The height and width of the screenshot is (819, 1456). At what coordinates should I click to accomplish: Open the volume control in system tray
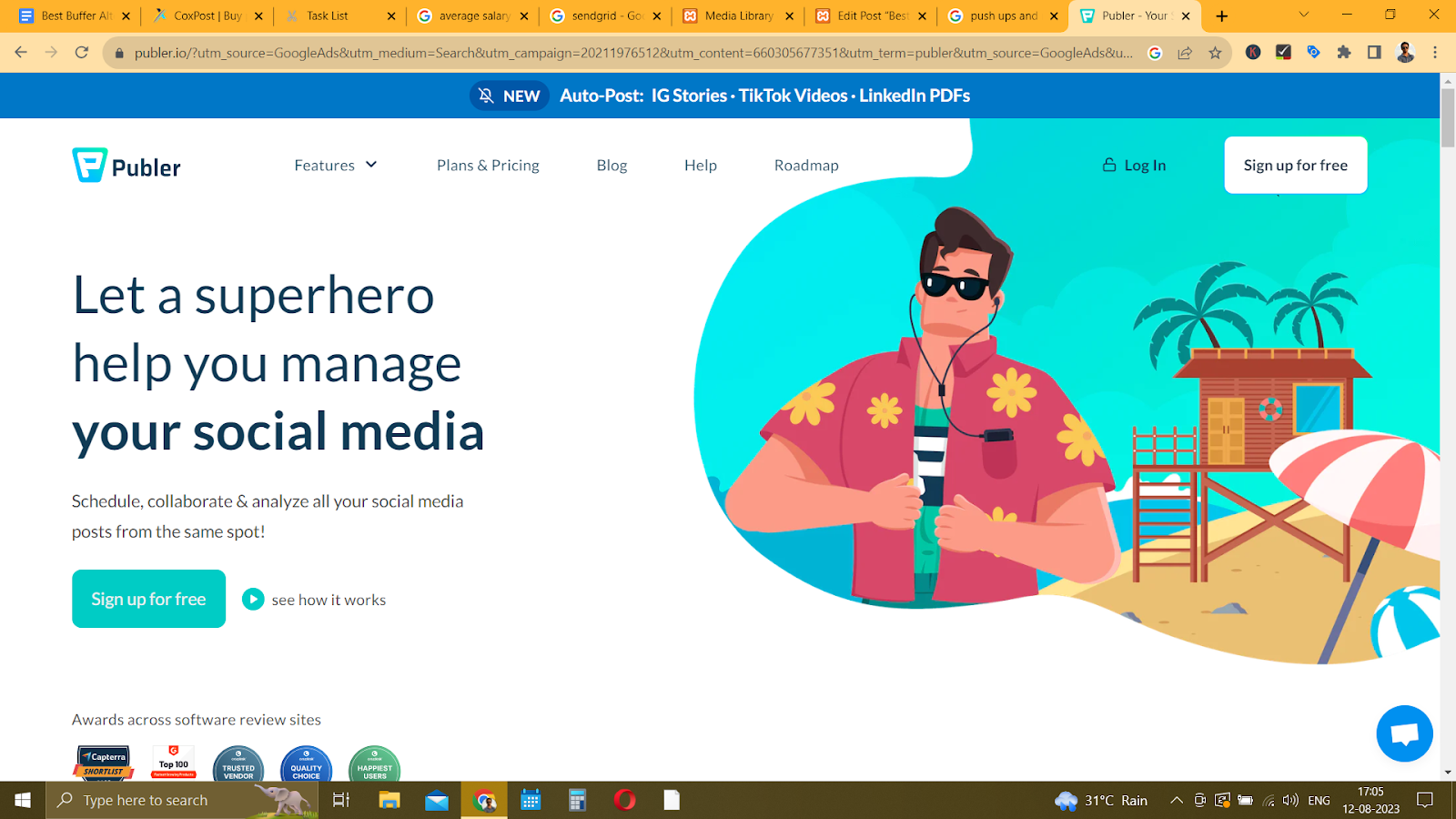[1290, 800]
